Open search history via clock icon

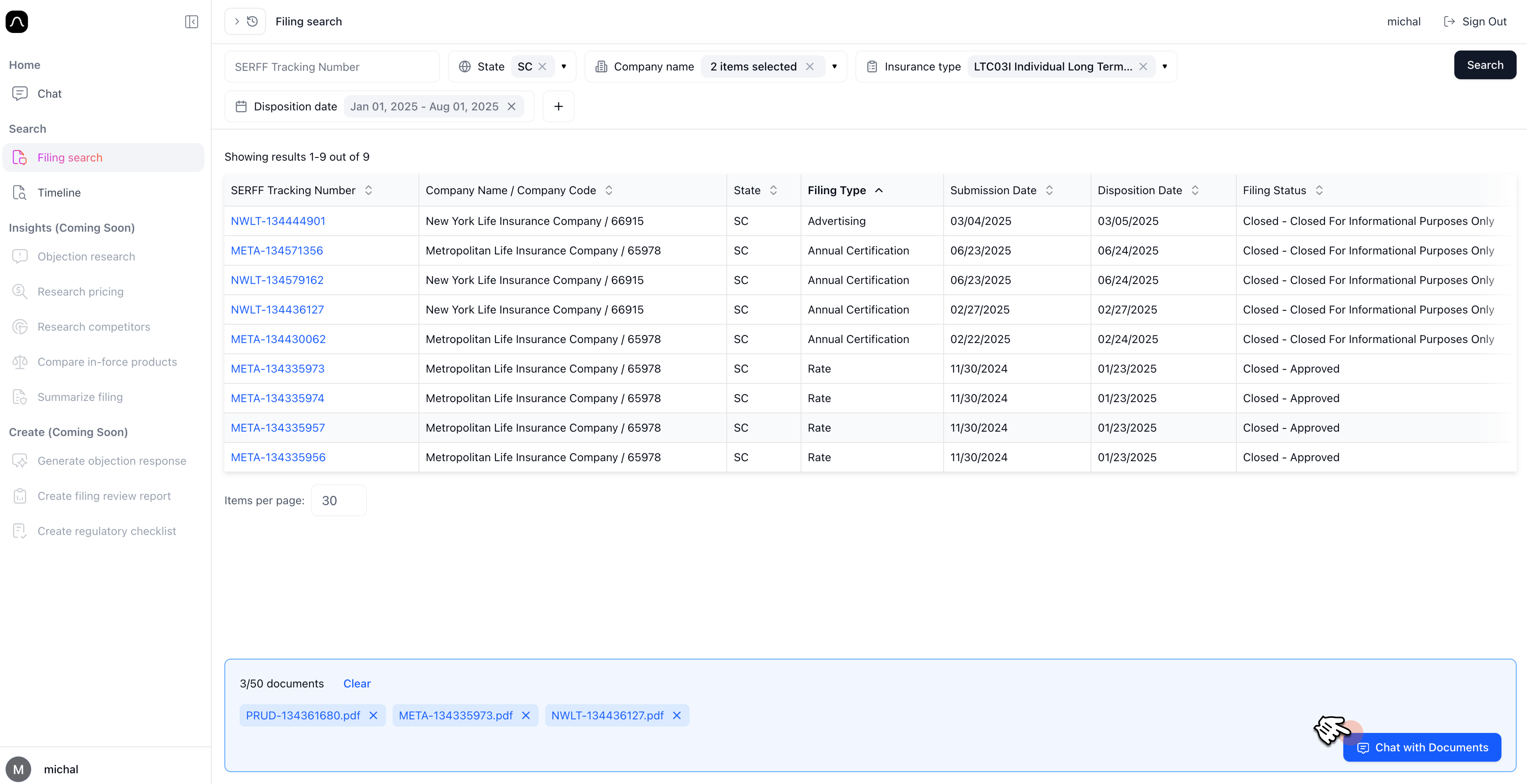tap(253, 21)
